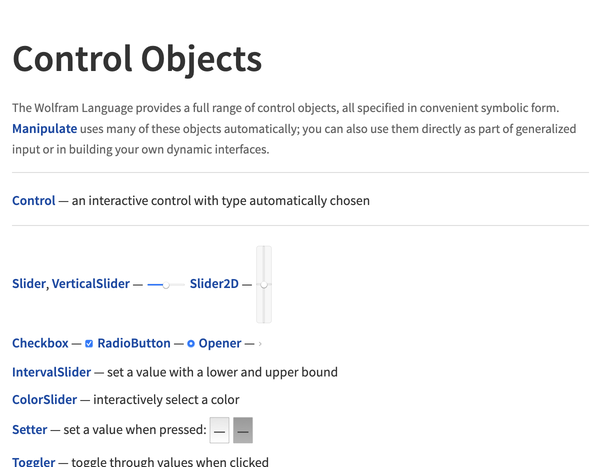
Task: Click the checked Checkbox example icon
Action: (89, 344)
